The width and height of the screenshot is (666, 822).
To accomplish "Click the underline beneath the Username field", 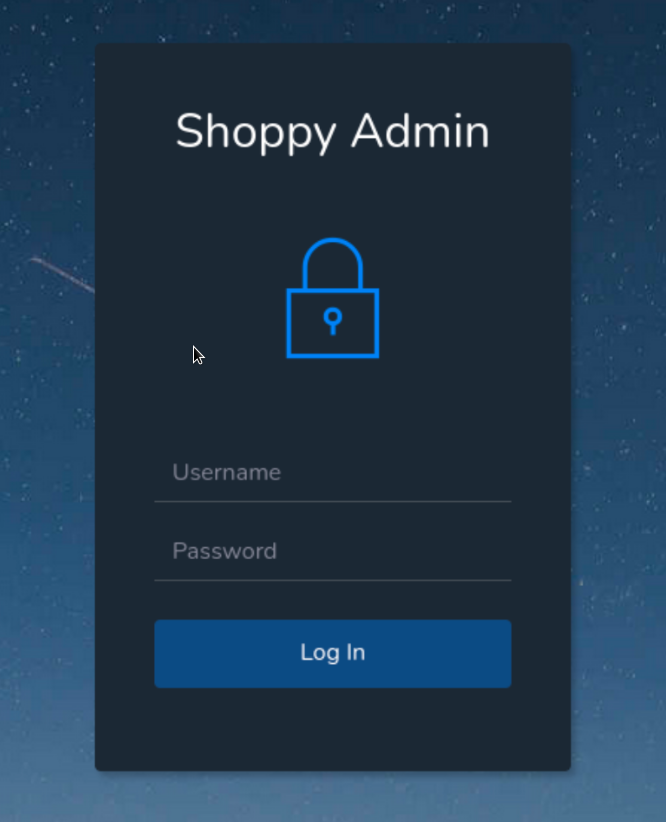I will coord(332,502).
